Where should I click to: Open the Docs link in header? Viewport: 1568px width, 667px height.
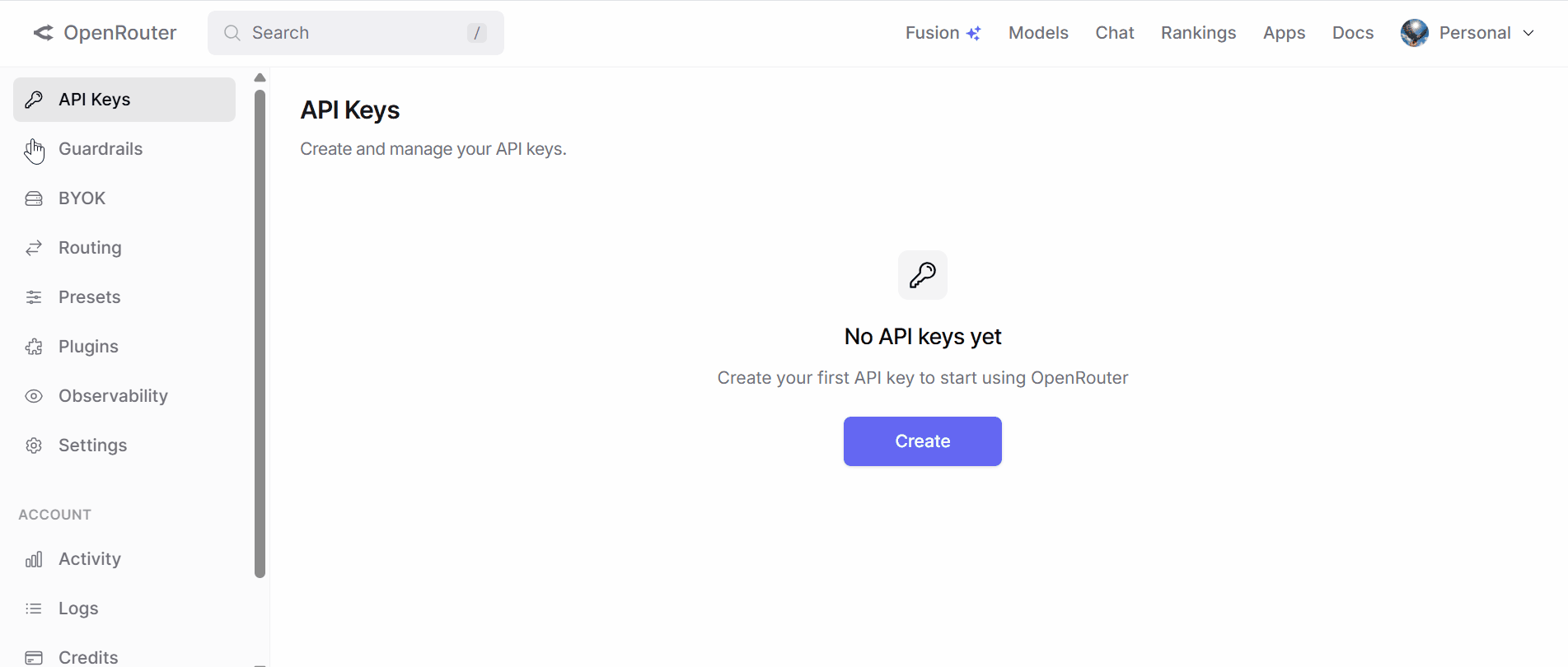click(1352, 33)
